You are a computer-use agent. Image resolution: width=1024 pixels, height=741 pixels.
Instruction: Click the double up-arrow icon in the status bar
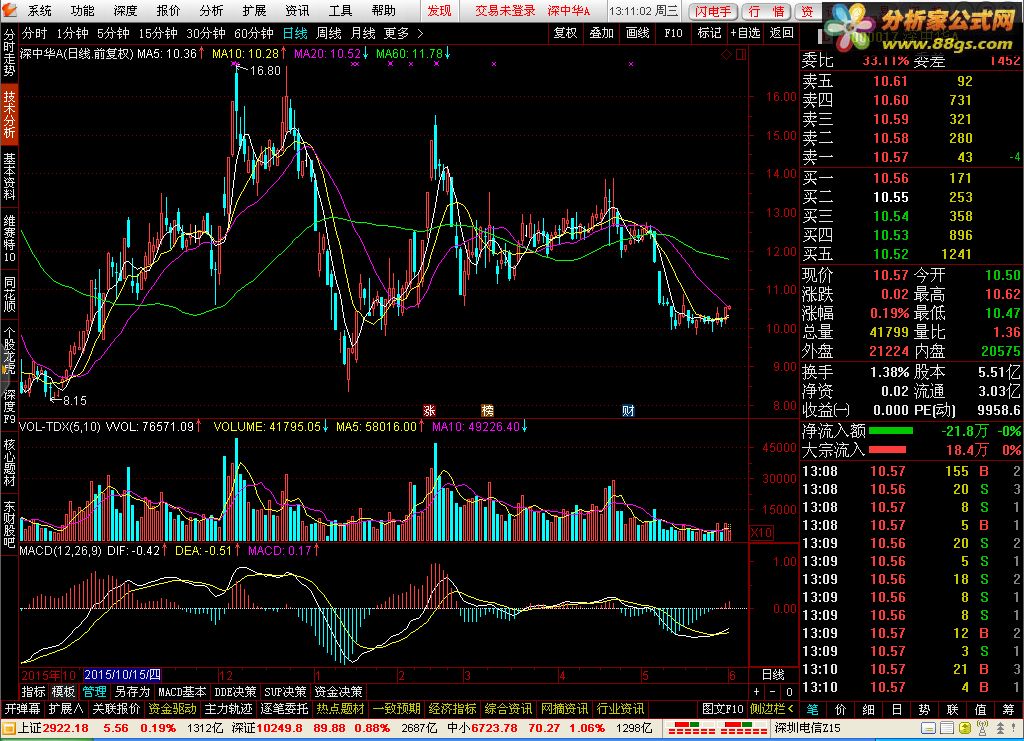pyautogui.click(x=1000, y=728)
